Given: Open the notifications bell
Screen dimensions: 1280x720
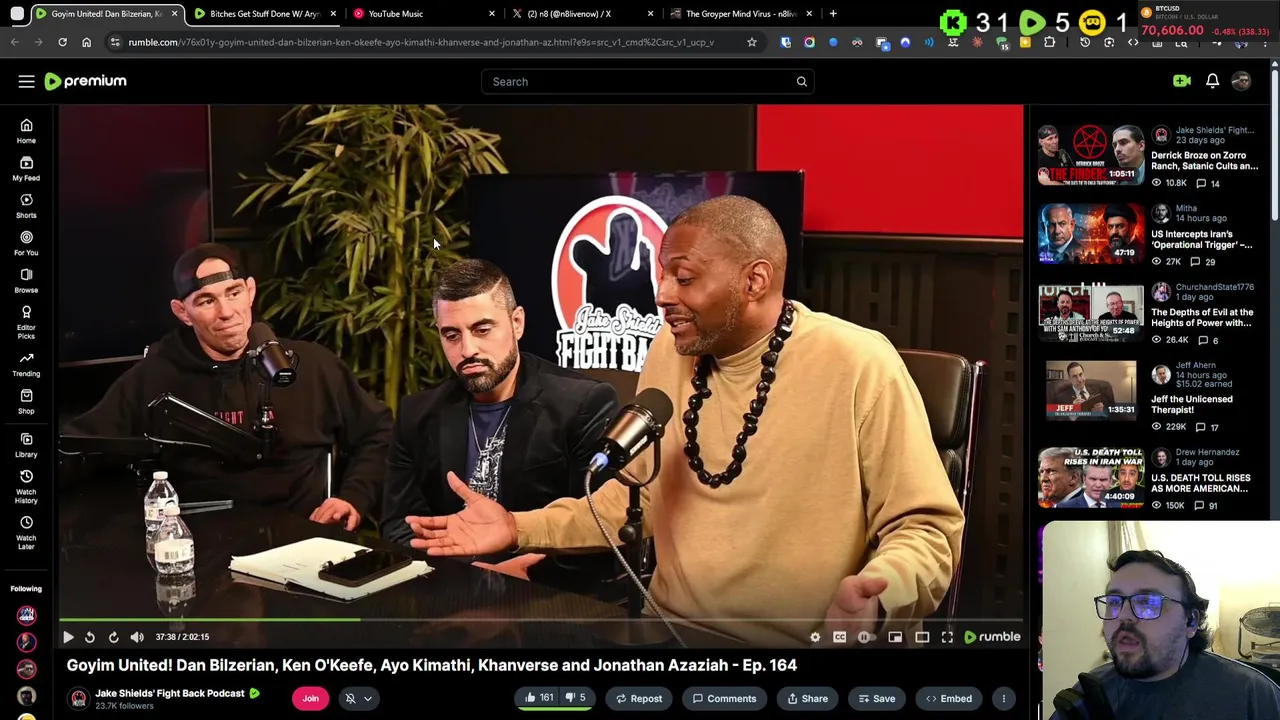Looking at the screenshot, I should (x=1212, y=81).
